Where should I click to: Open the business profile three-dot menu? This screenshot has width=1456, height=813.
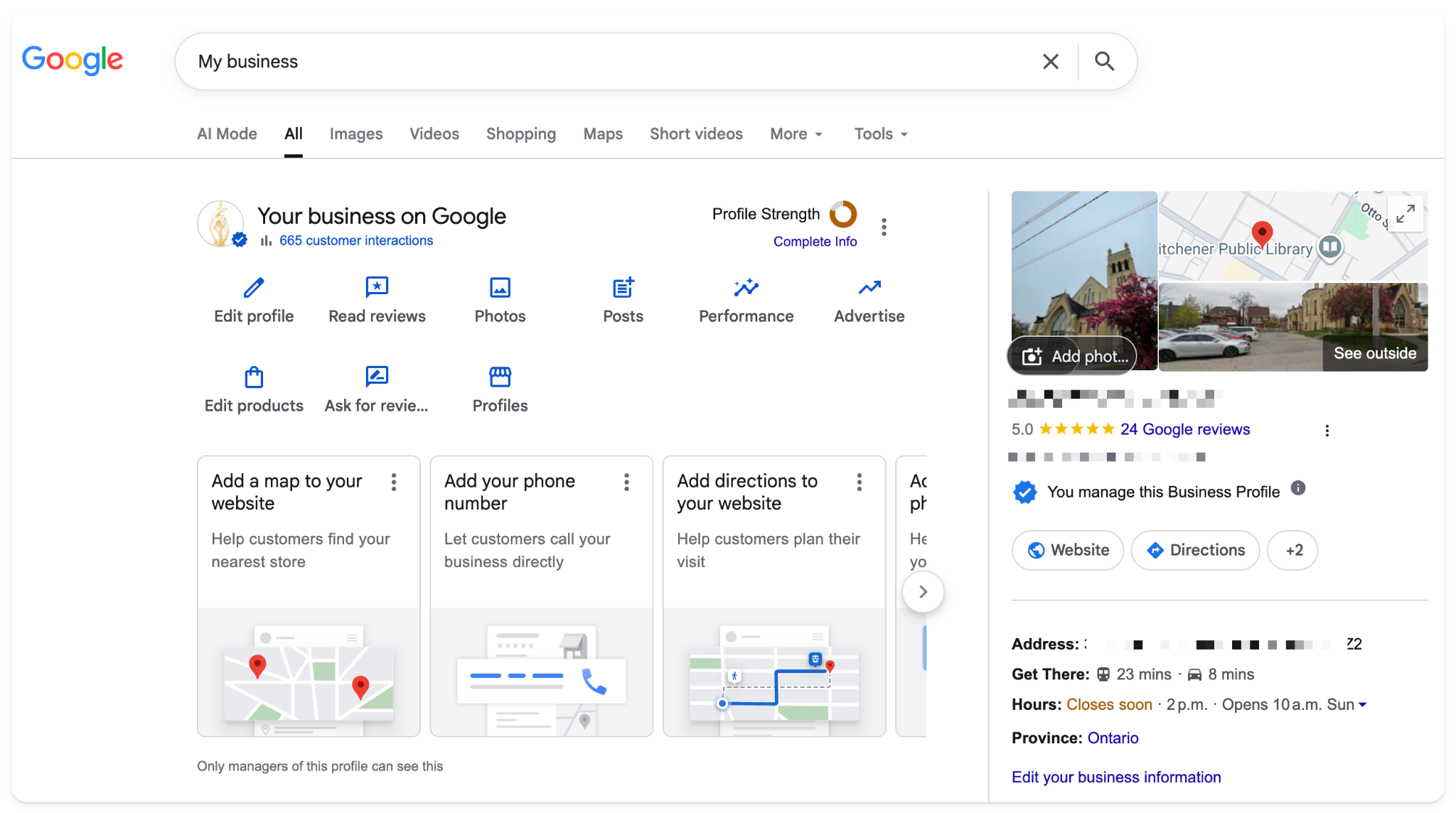click(884, 227)
